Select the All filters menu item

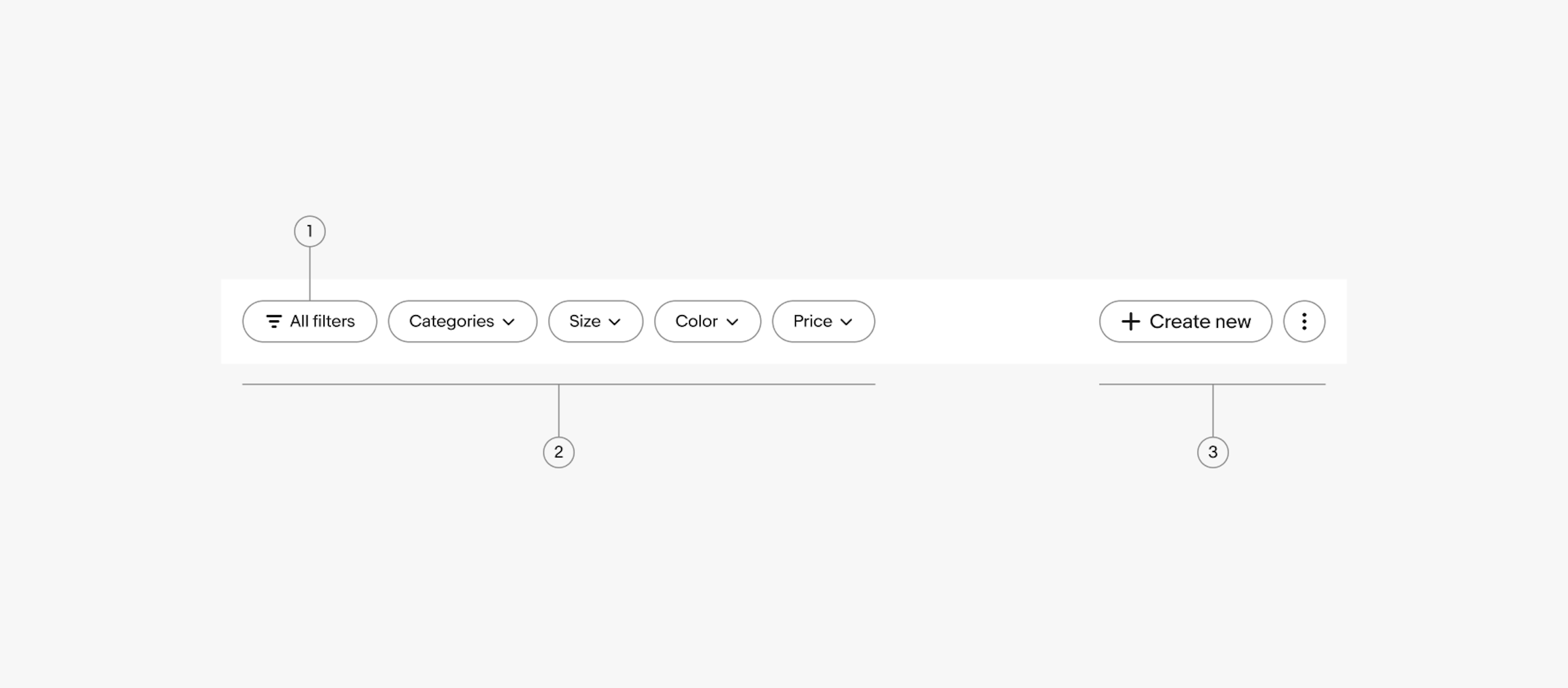[309, 321]
